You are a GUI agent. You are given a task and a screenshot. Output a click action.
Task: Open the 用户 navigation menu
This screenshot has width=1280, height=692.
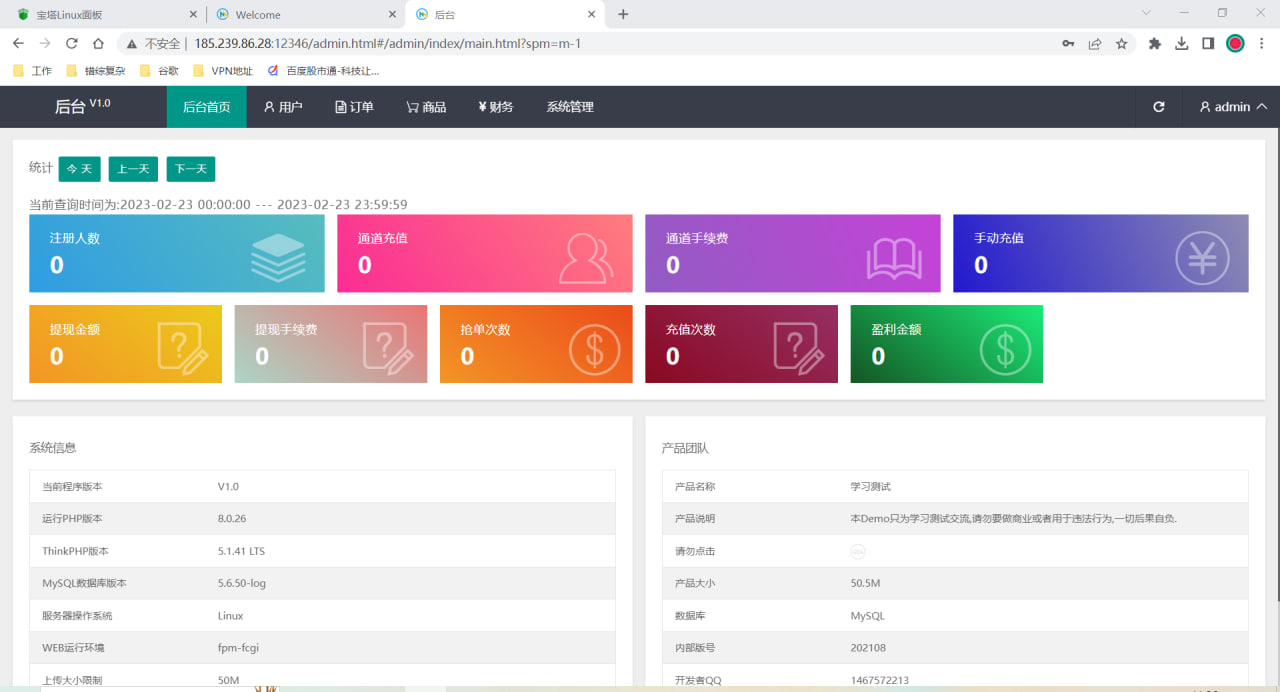click(x=283, y=107)
